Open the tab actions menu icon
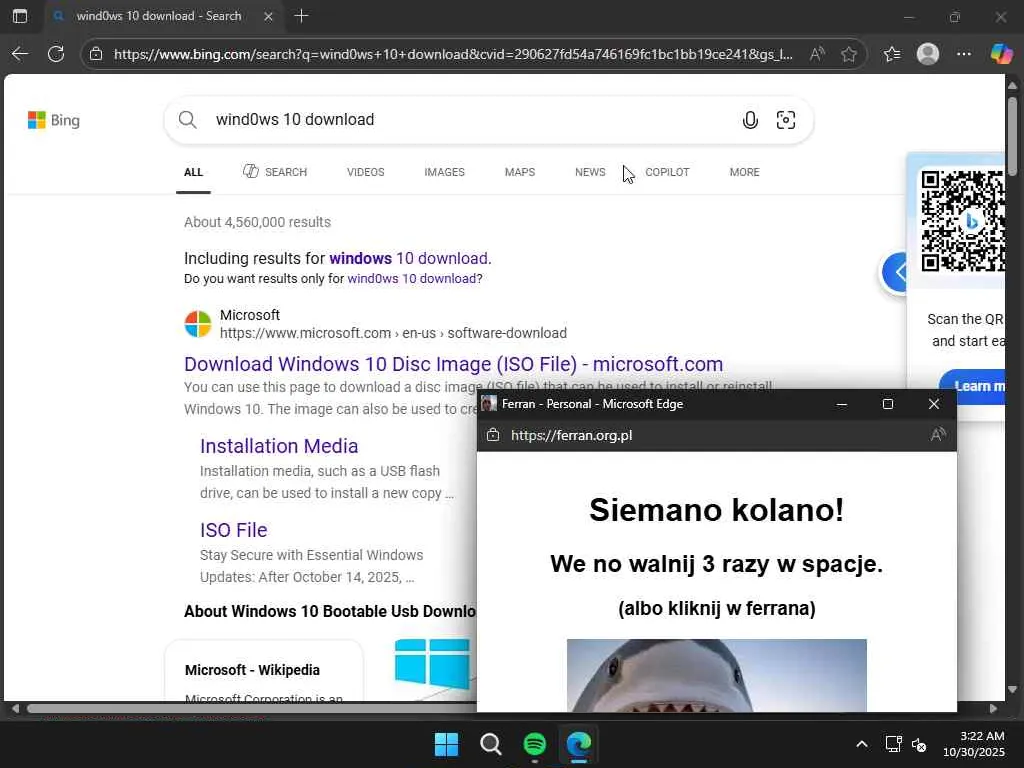Screen dimensions: 1024x768 click(x=20, y=16)
